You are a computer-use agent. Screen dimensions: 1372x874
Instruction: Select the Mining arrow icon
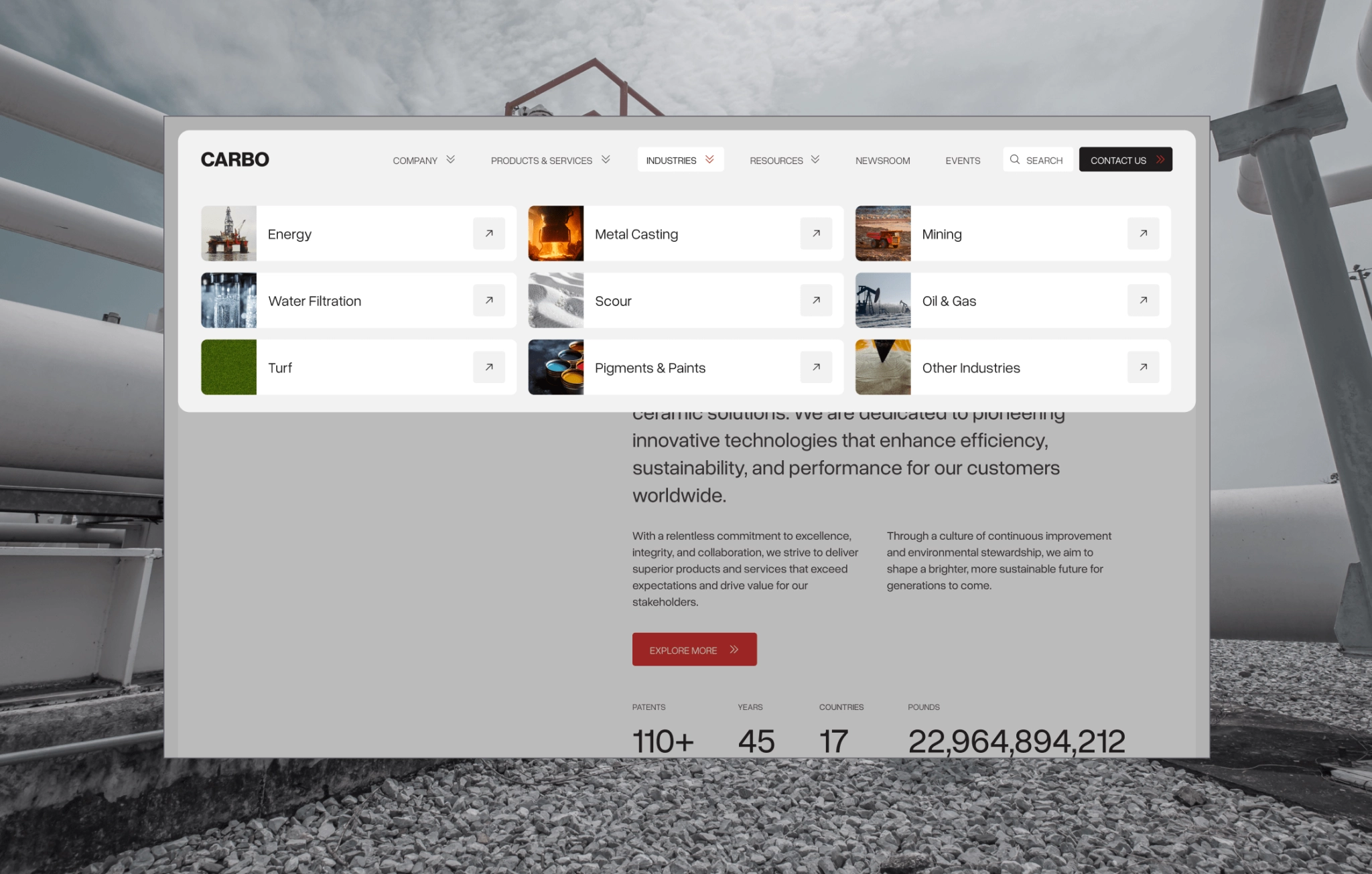(x=1144, y=234)
